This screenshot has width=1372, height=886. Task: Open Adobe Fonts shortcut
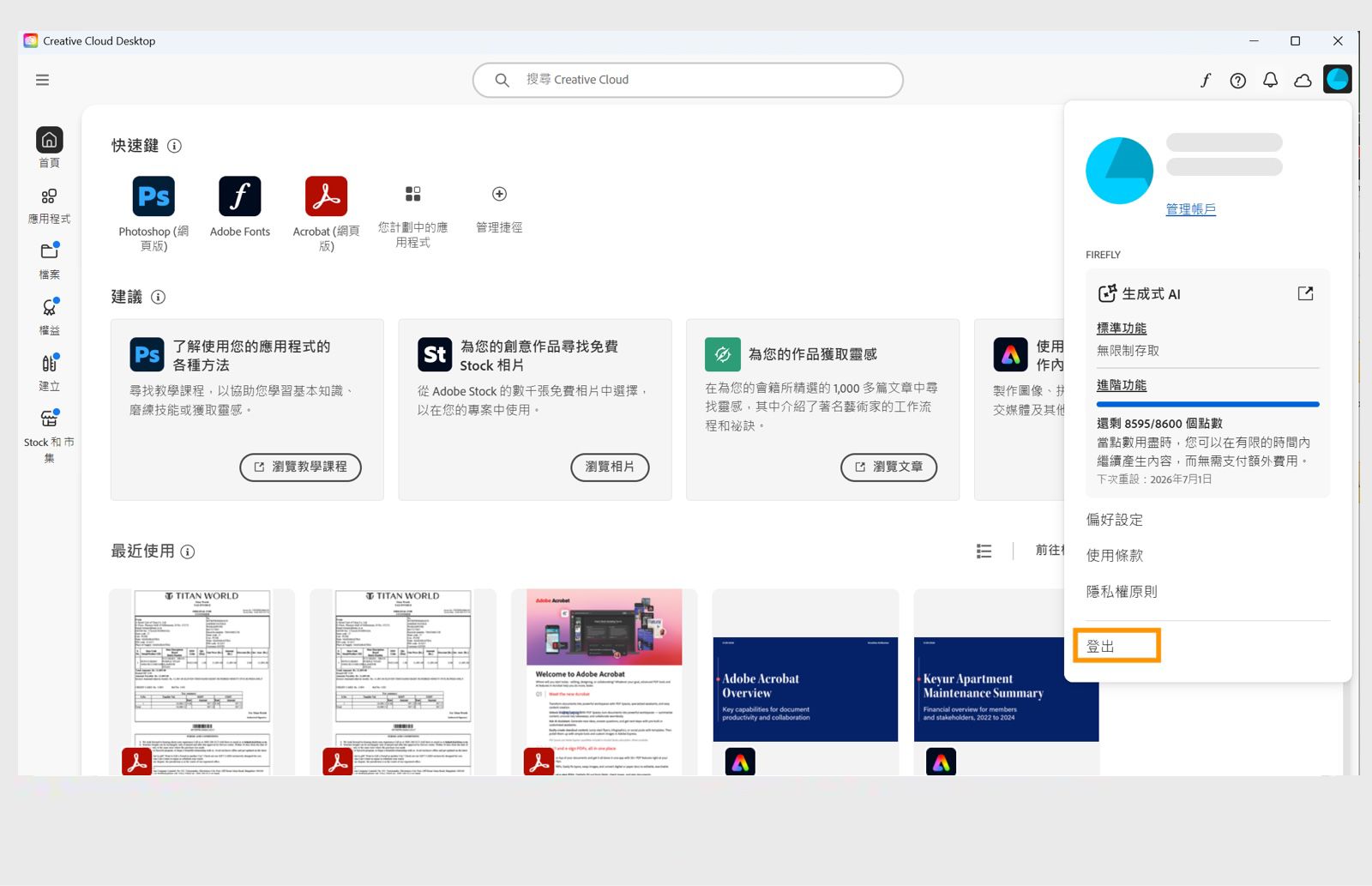(x=240, y=207)
